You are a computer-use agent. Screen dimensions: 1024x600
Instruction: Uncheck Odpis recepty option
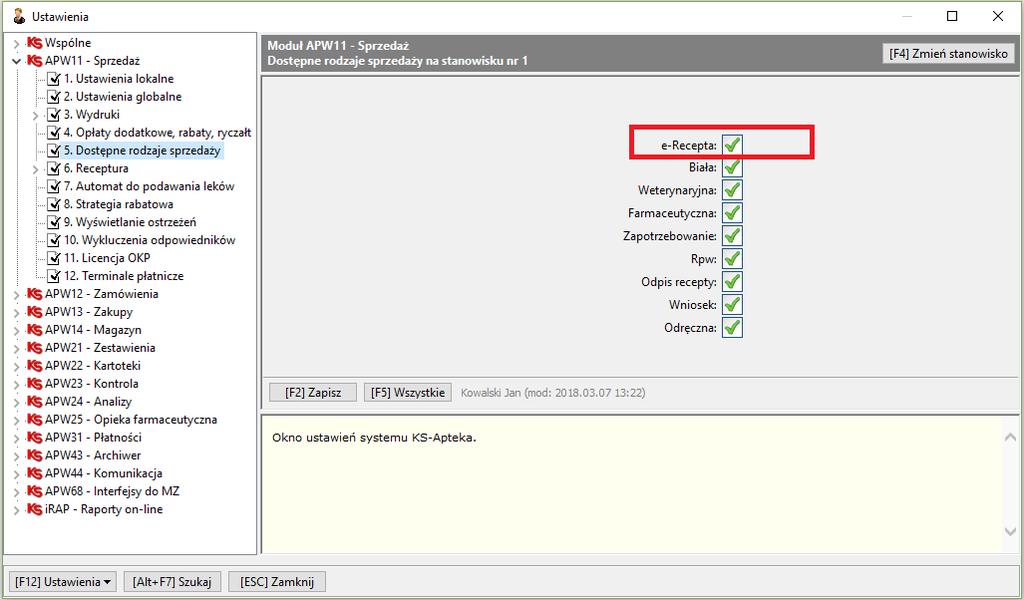pyautogui.click(x=732, y=281)
